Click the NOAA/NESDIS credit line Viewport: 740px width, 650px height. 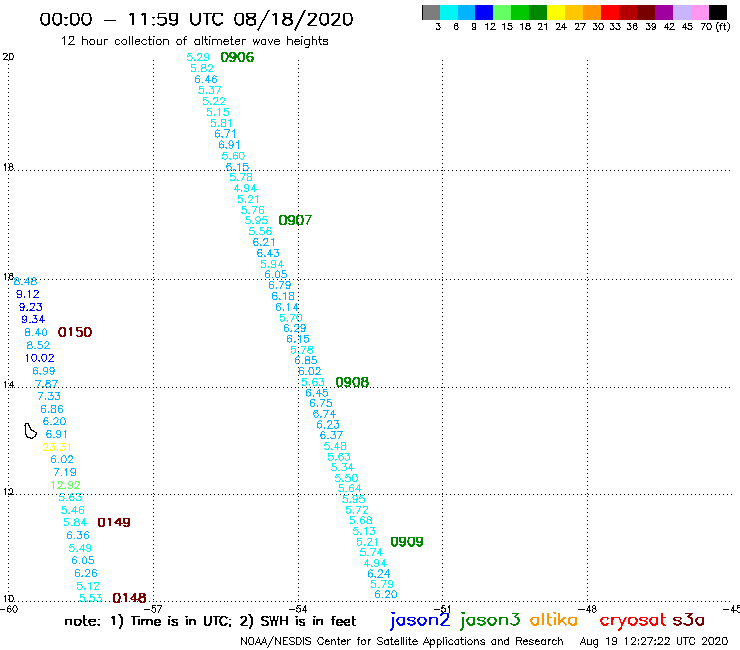[x=402, y=641]
